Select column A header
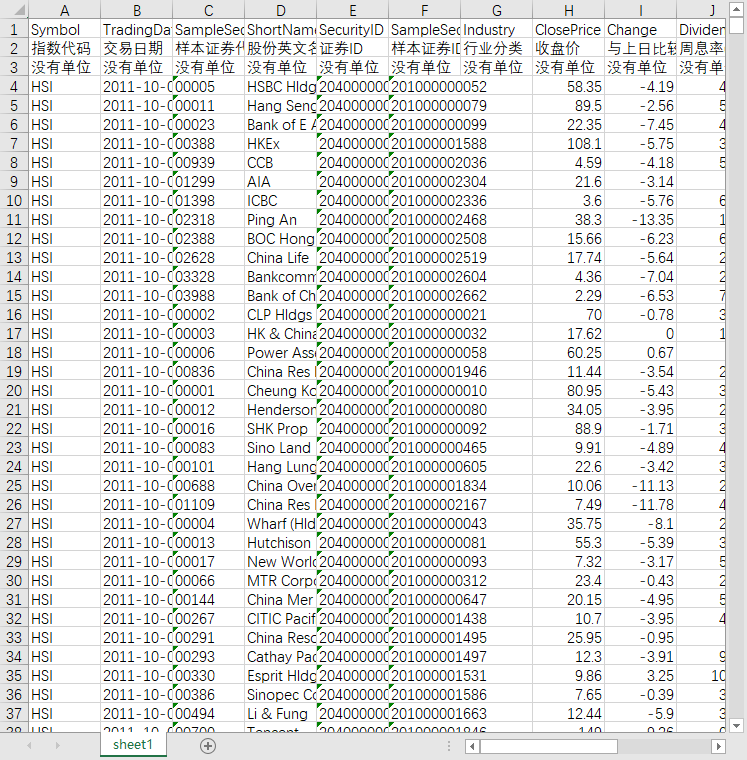The width and height of the screenshot is (747, 760). tap(64, 10)
